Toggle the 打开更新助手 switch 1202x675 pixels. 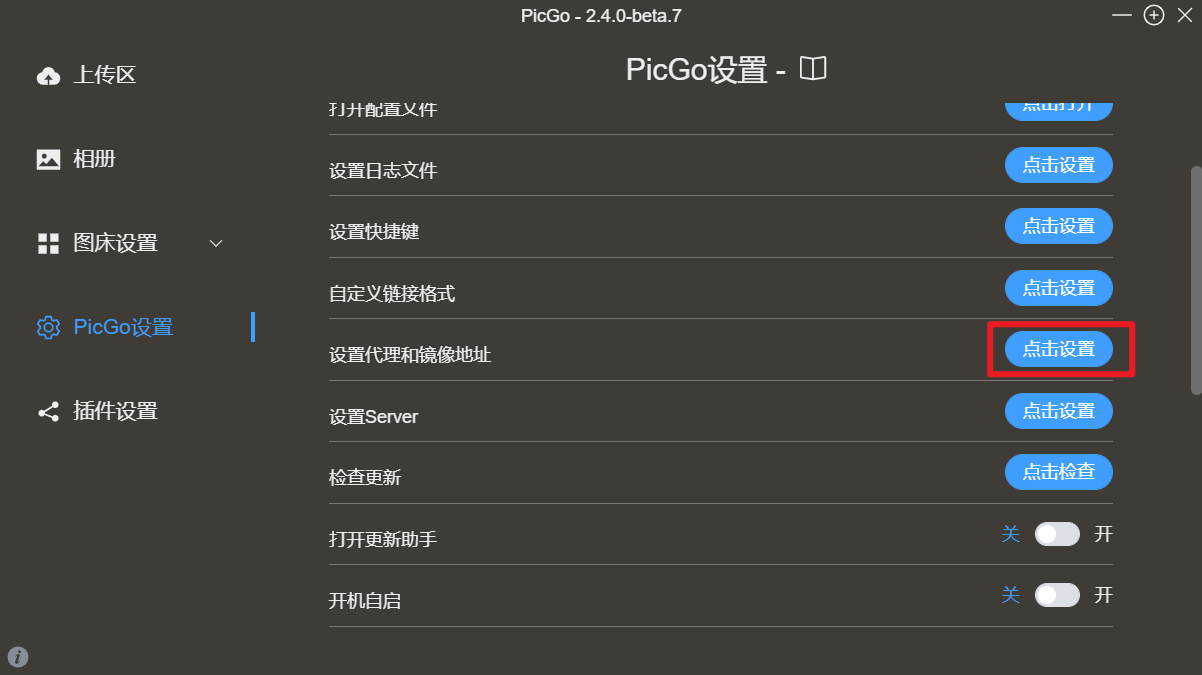[1057, 534]
